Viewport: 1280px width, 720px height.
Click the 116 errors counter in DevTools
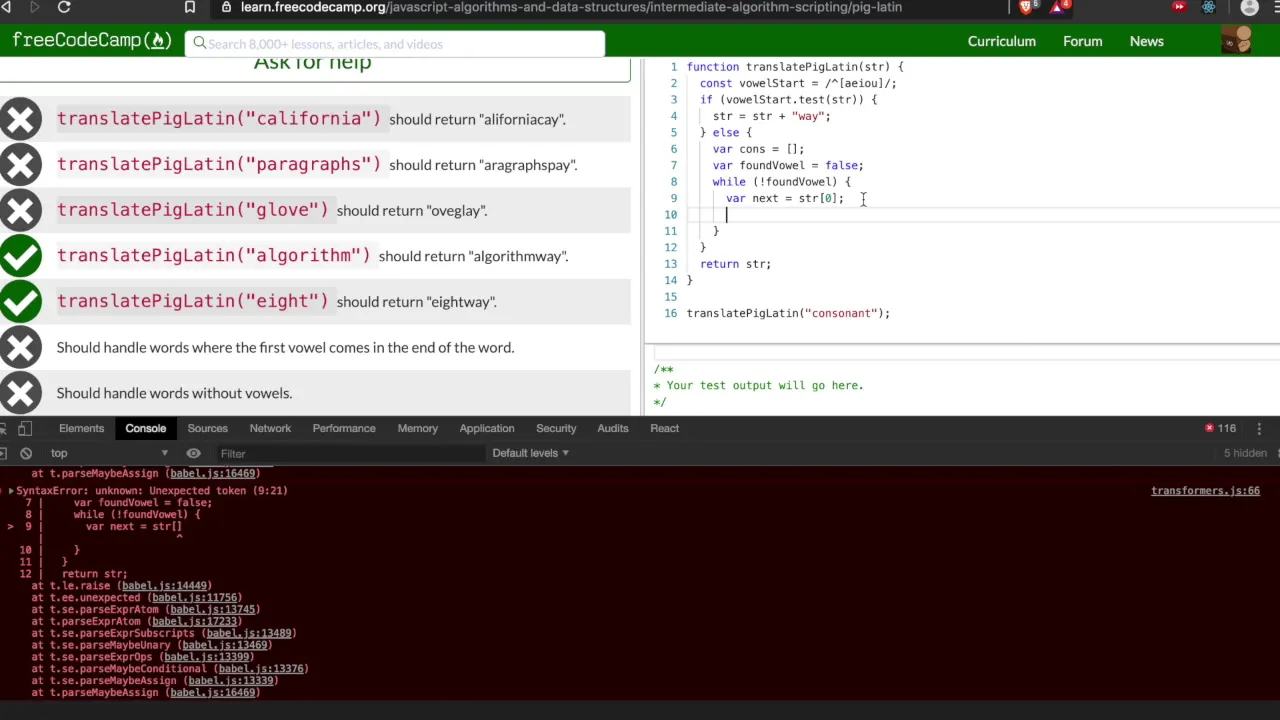[1221, 428]
